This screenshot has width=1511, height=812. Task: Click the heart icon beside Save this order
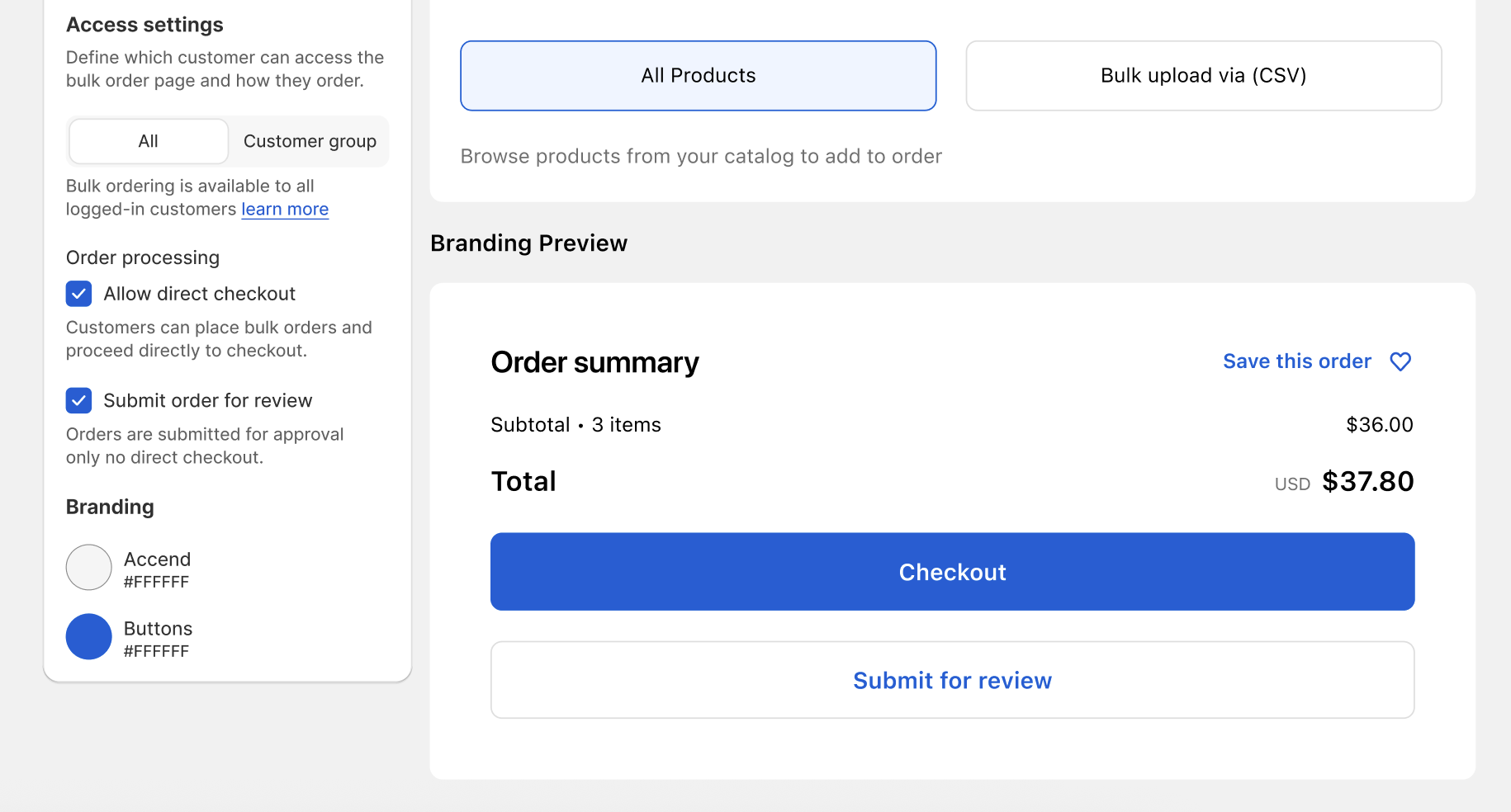tap(1400, 361)
